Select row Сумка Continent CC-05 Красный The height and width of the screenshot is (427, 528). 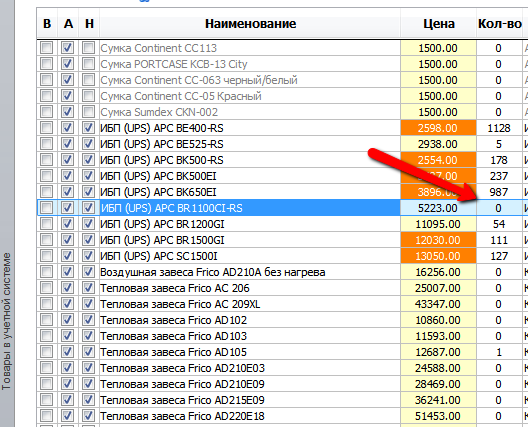250,96
